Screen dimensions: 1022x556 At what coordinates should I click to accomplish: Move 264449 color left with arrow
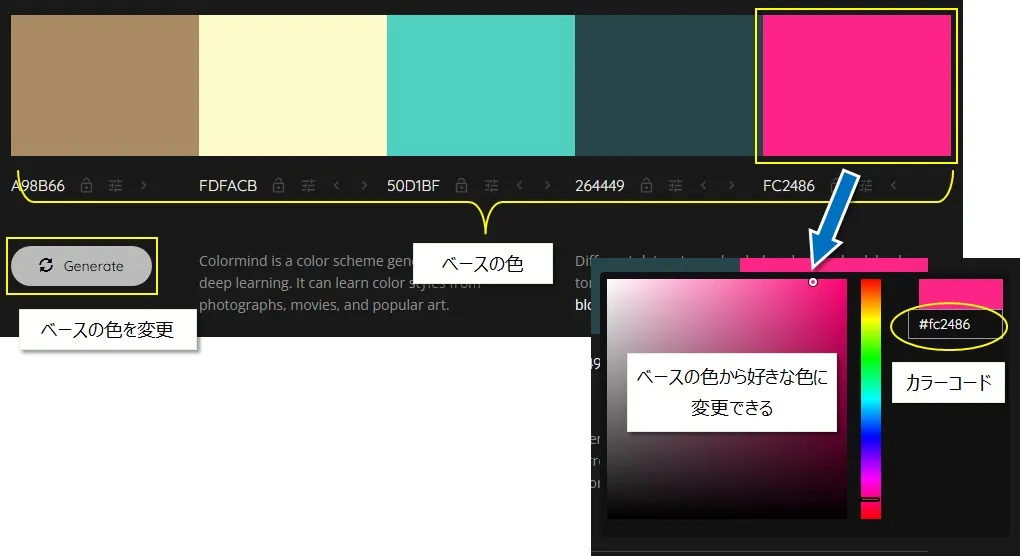[704, 185]
